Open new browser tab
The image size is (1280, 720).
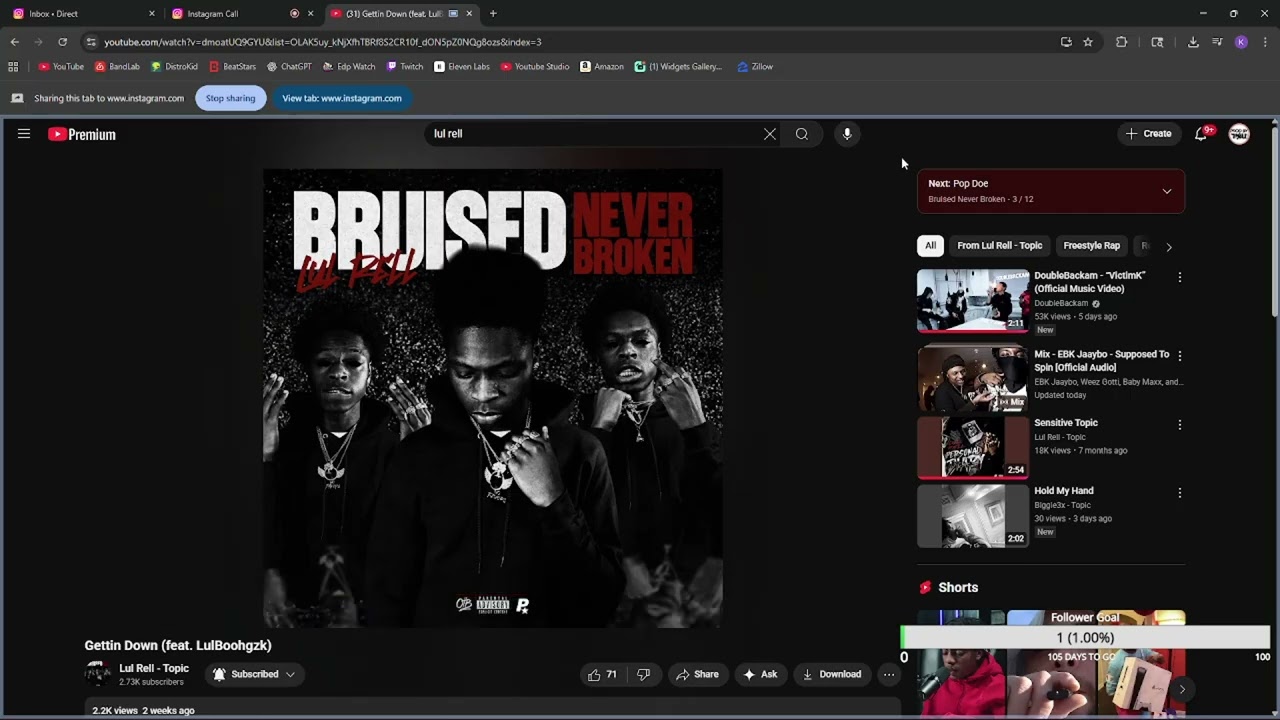coord(493,14)
